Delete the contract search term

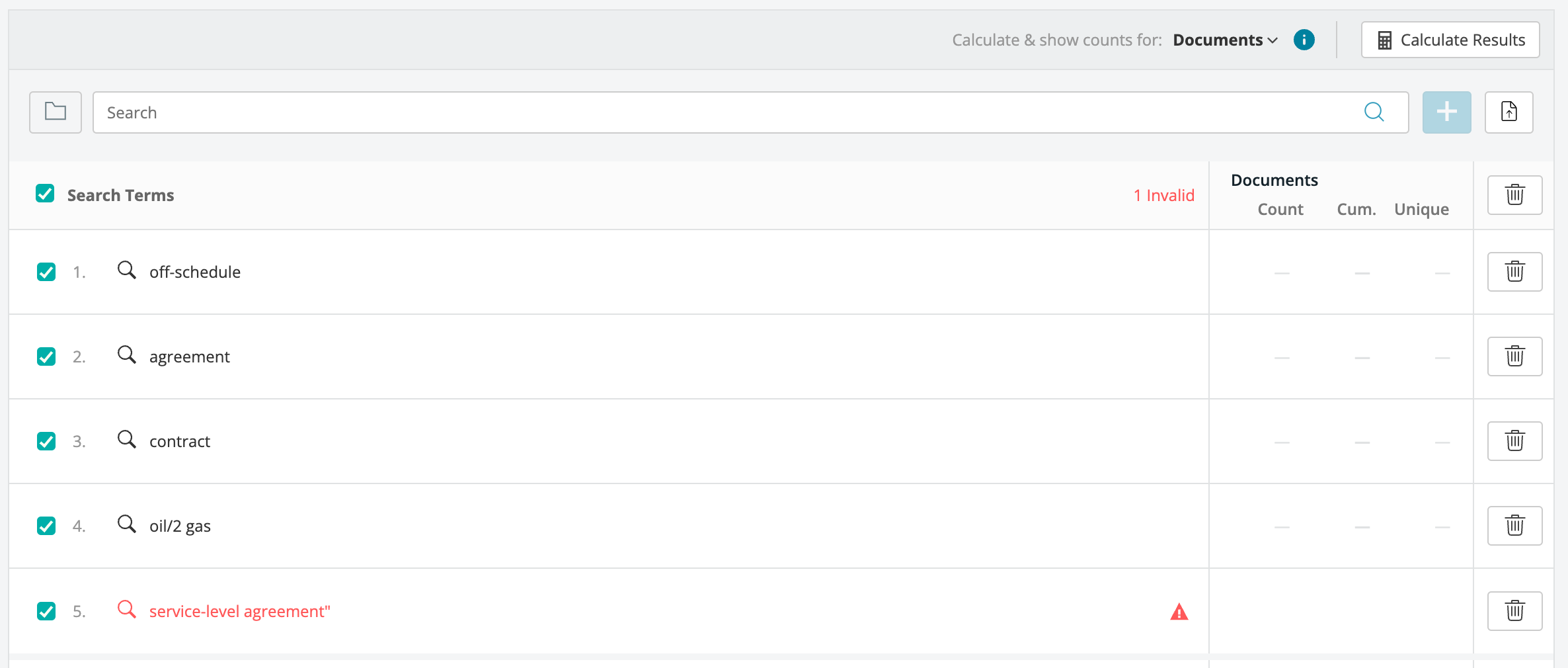1514,441
